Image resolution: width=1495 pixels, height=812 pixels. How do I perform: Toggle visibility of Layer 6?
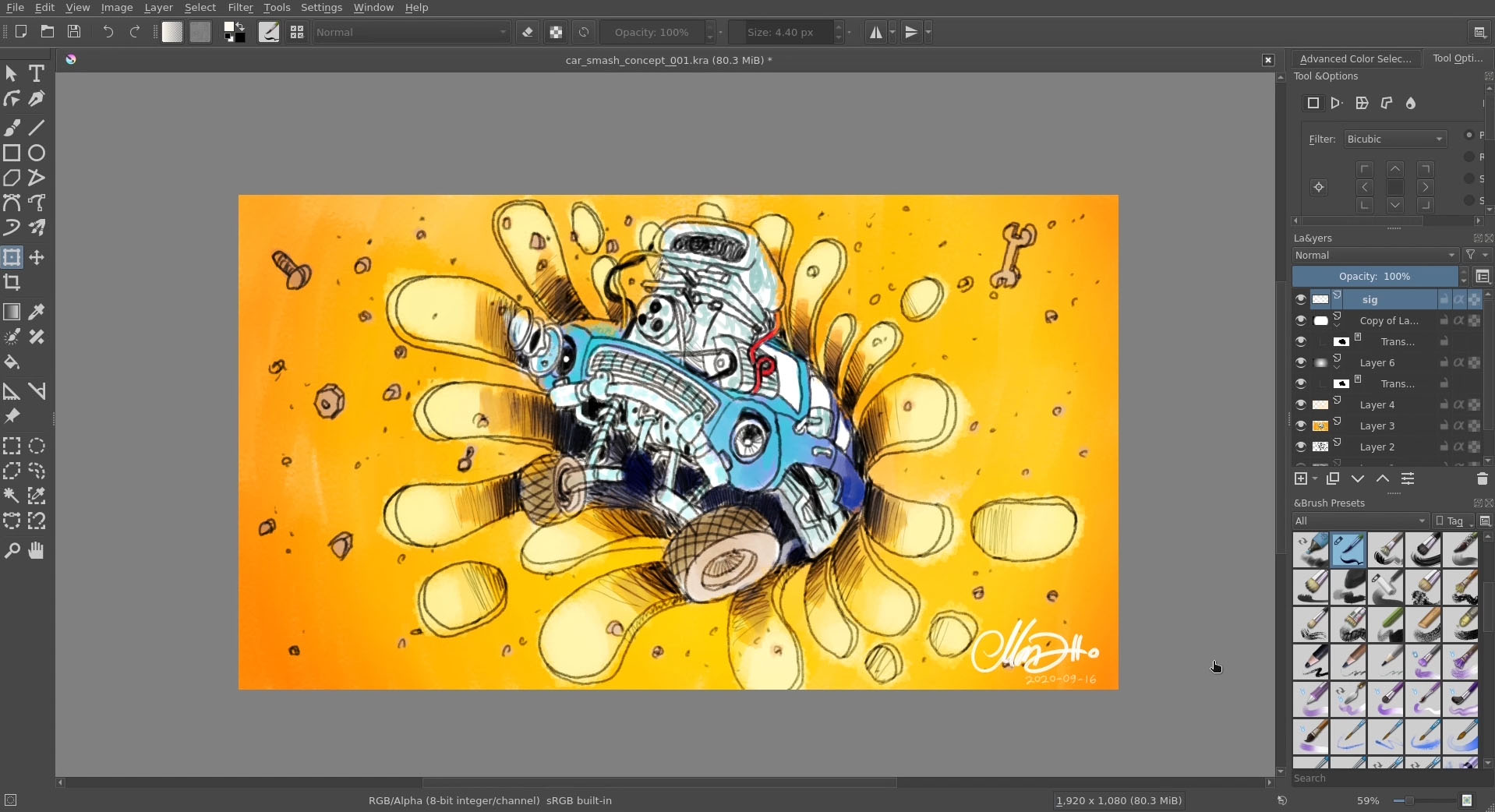(x=1300, y=363)
